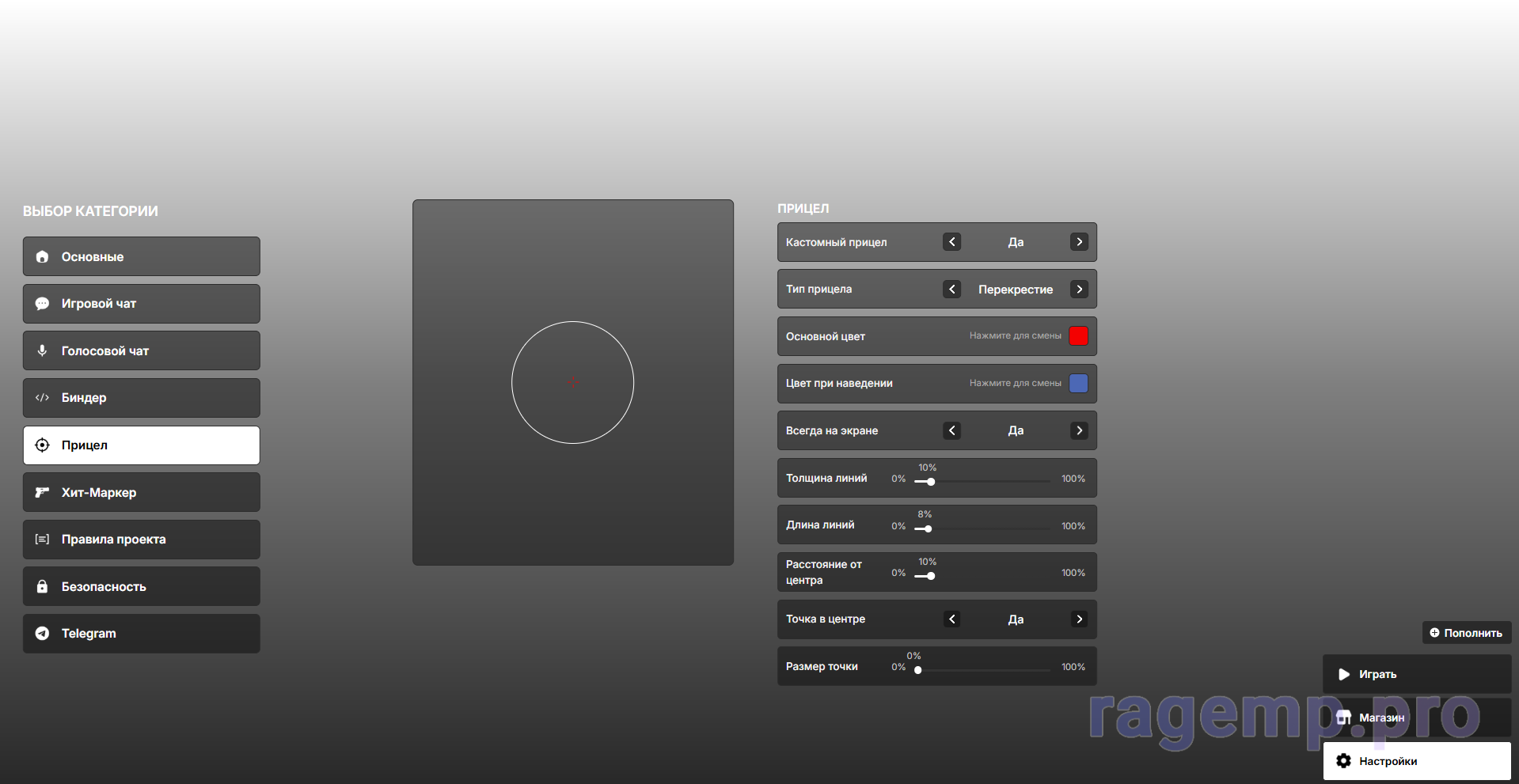
Task: Click the gun icon for Хит-Маркер
Action: 43,492
